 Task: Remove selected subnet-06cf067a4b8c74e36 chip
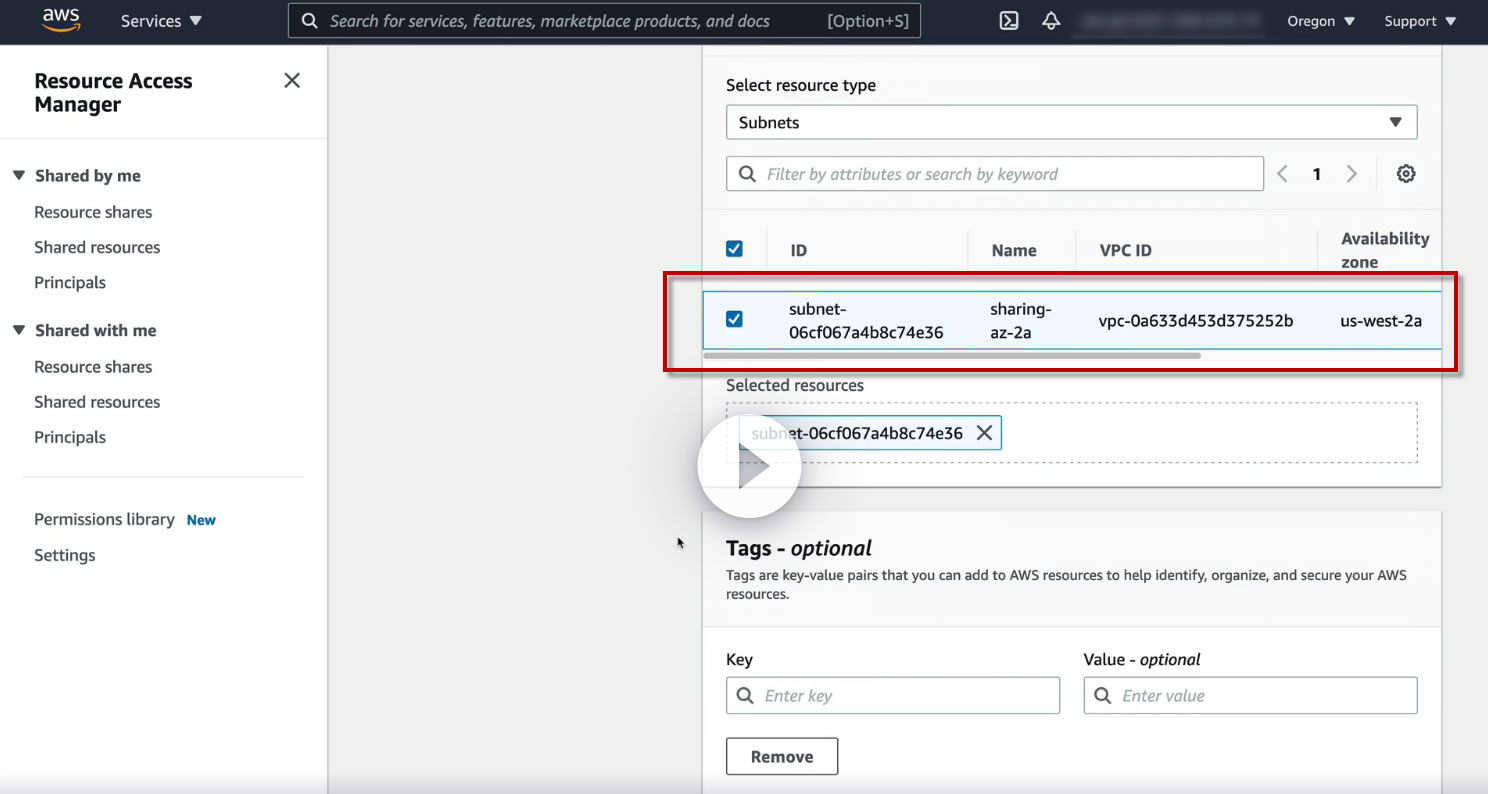(x=984, y=433)
